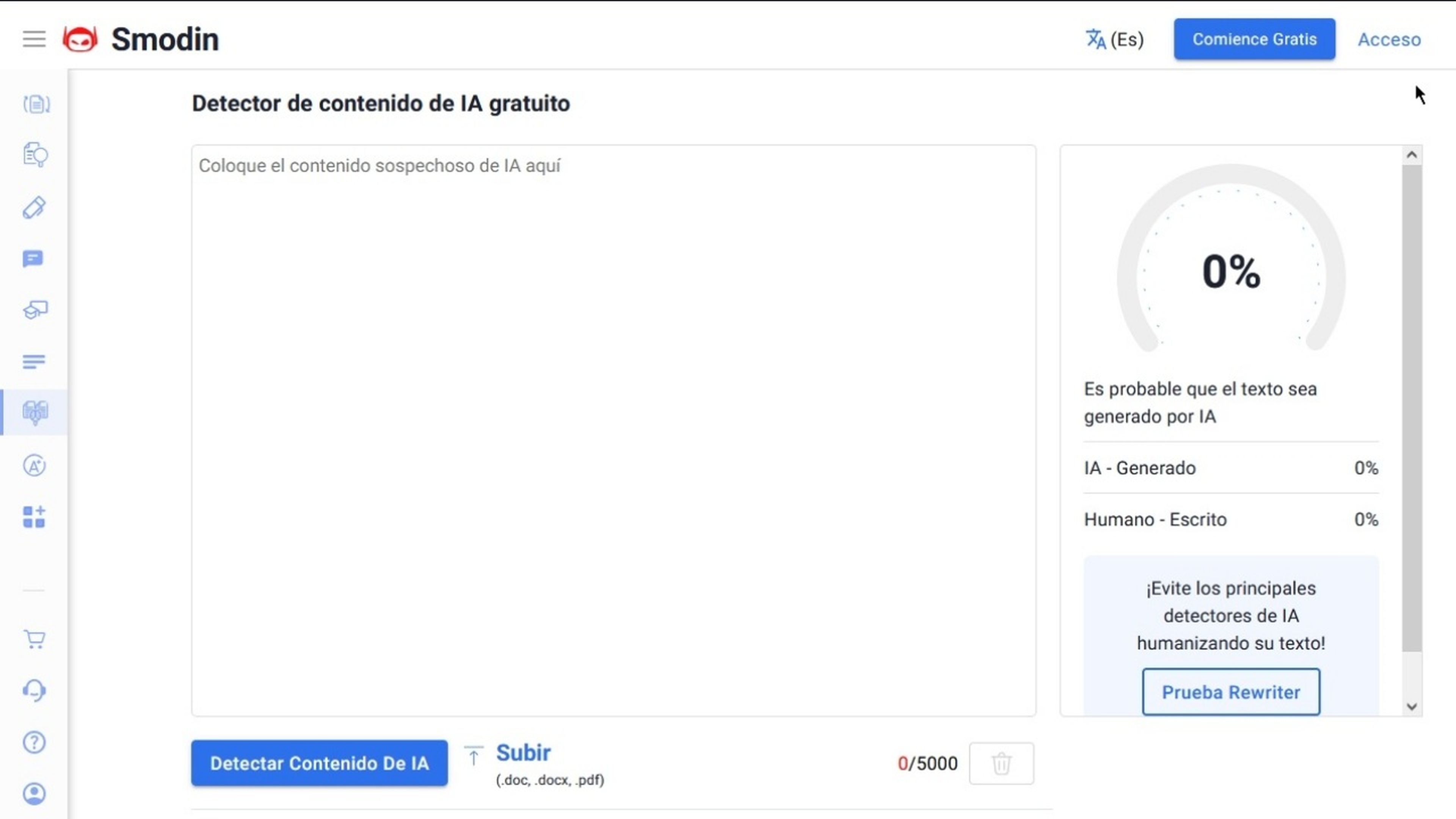1456x819 pixels.
Task: Open the headset support icon
Action: 35,690
